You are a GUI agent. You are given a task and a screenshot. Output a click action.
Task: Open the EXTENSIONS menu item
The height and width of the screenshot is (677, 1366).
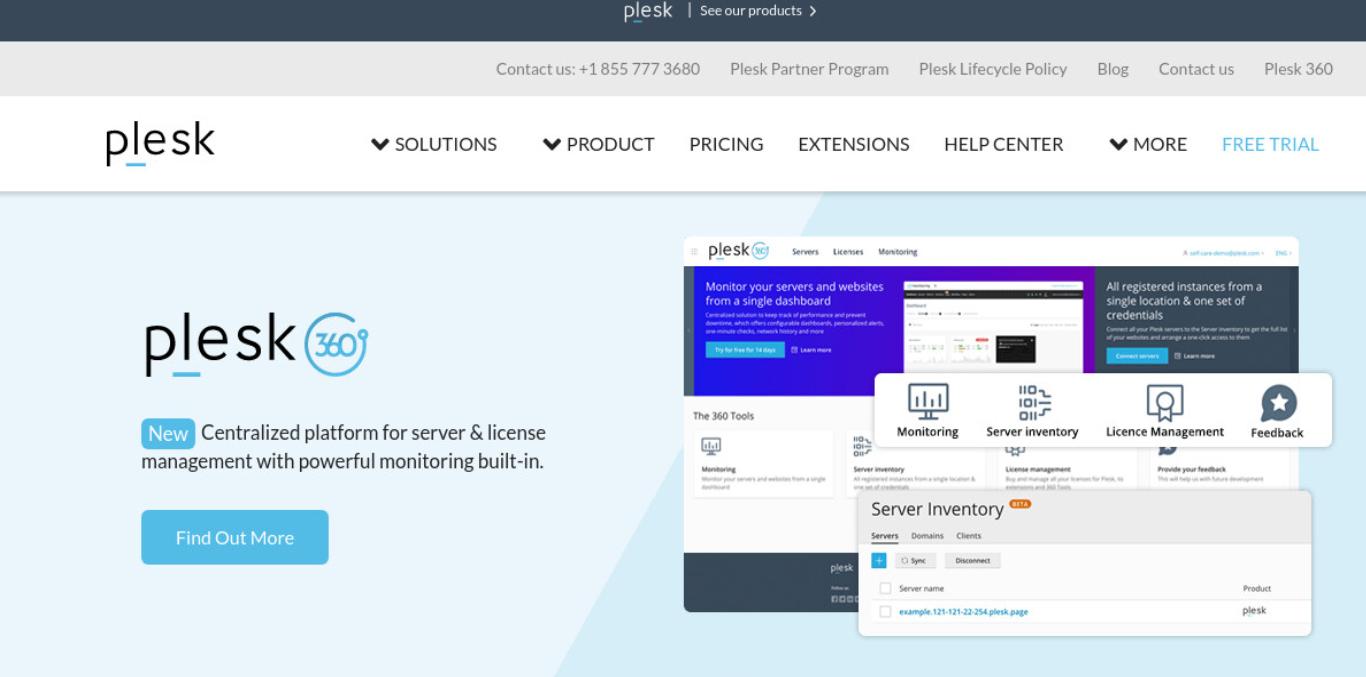pos(854,144)
